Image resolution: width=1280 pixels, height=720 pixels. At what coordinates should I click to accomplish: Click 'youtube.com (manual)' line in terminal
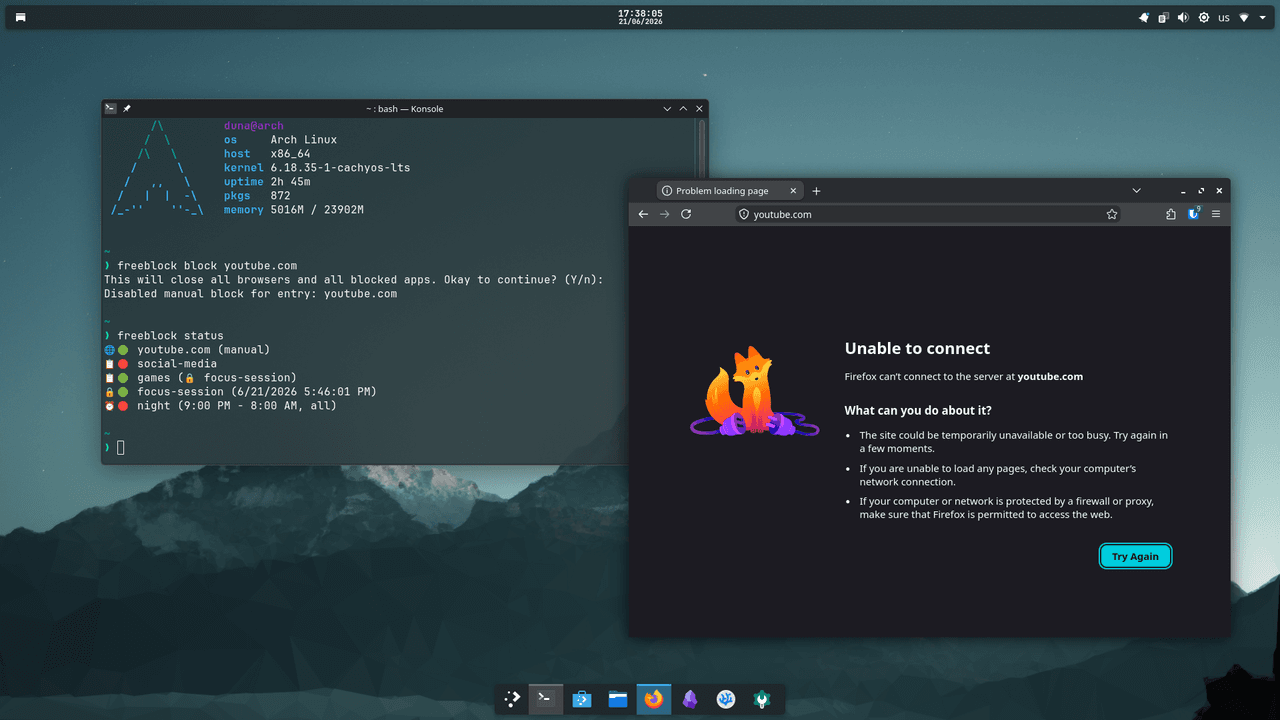pyautogui.click(x=204, y=350)
